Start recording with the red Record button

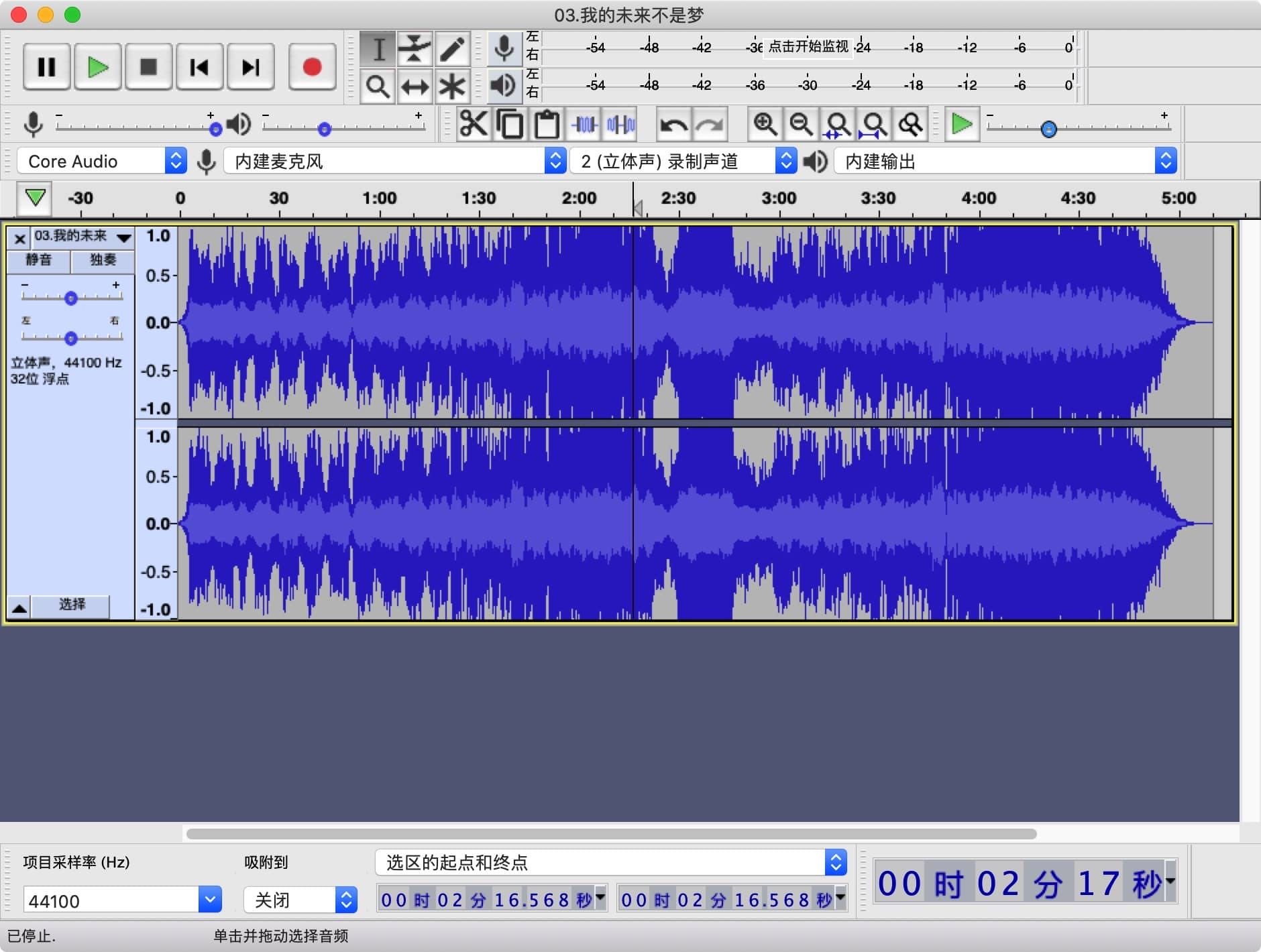pyautogui.click(x=312, y=67)
